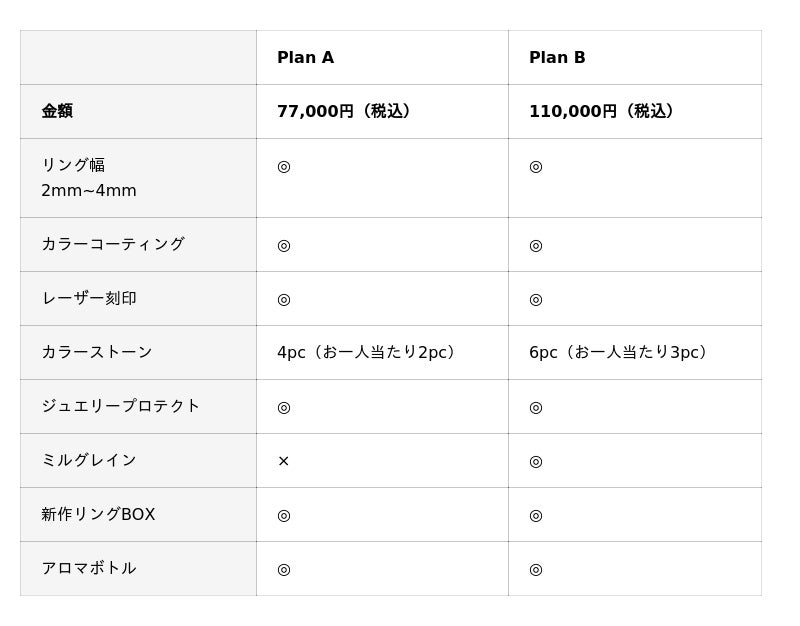
Task: Click the ミルグレイン row label
Action: point(89,460)
